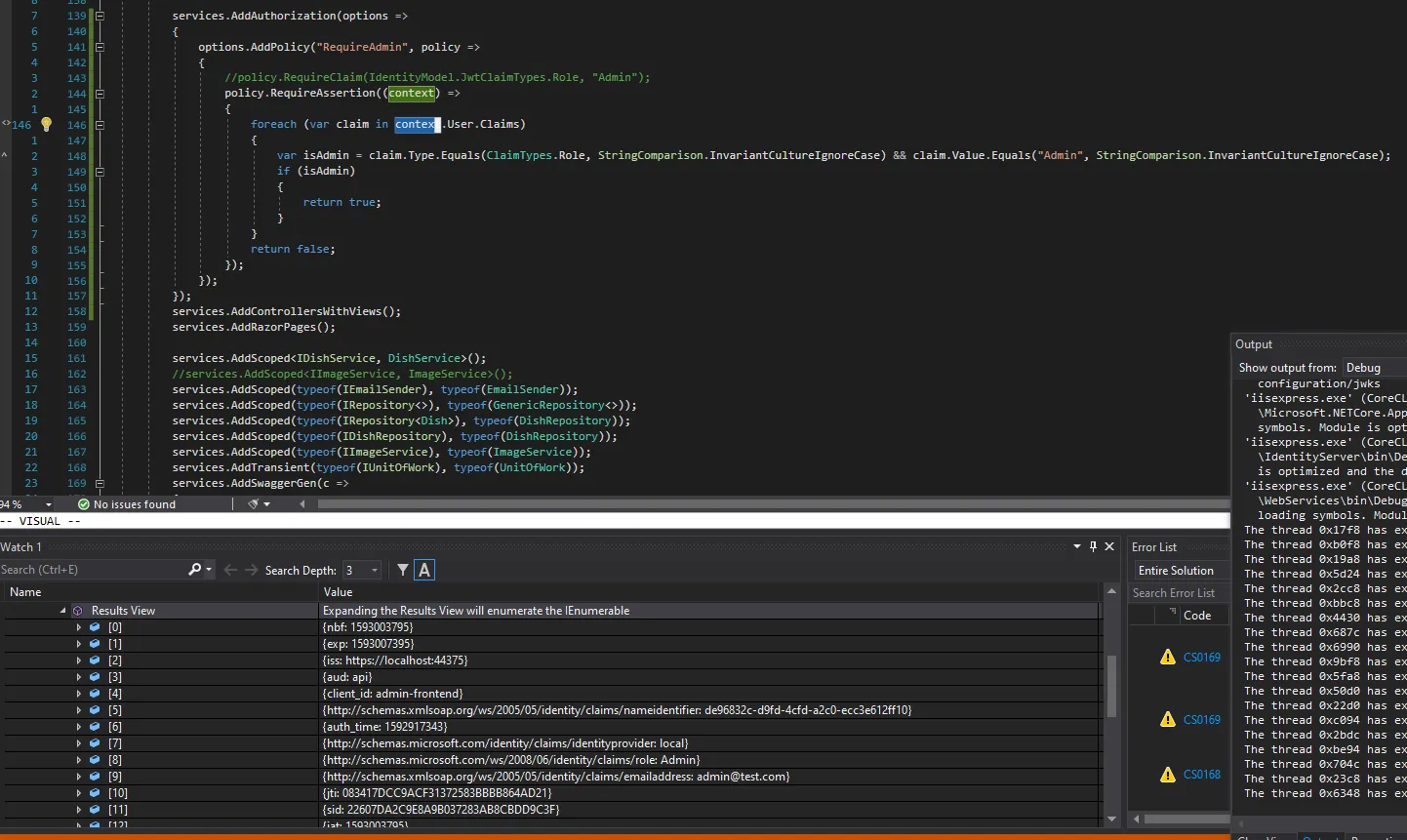Click the Watch search magnifier icon
Screen dimensions: 1407x840
coord(194,570)
